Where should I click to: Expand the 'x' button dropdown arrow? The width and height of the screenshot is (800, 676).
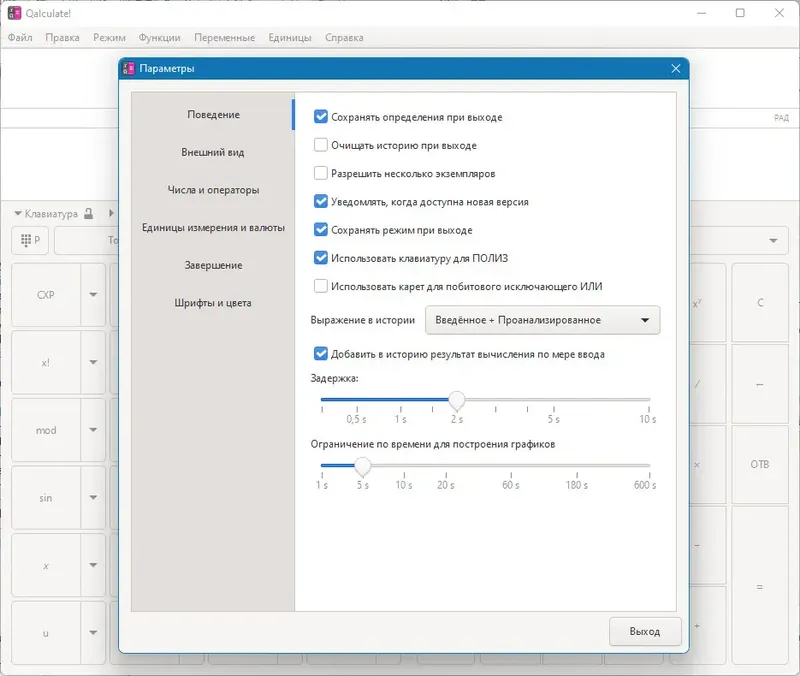(93, 566)
